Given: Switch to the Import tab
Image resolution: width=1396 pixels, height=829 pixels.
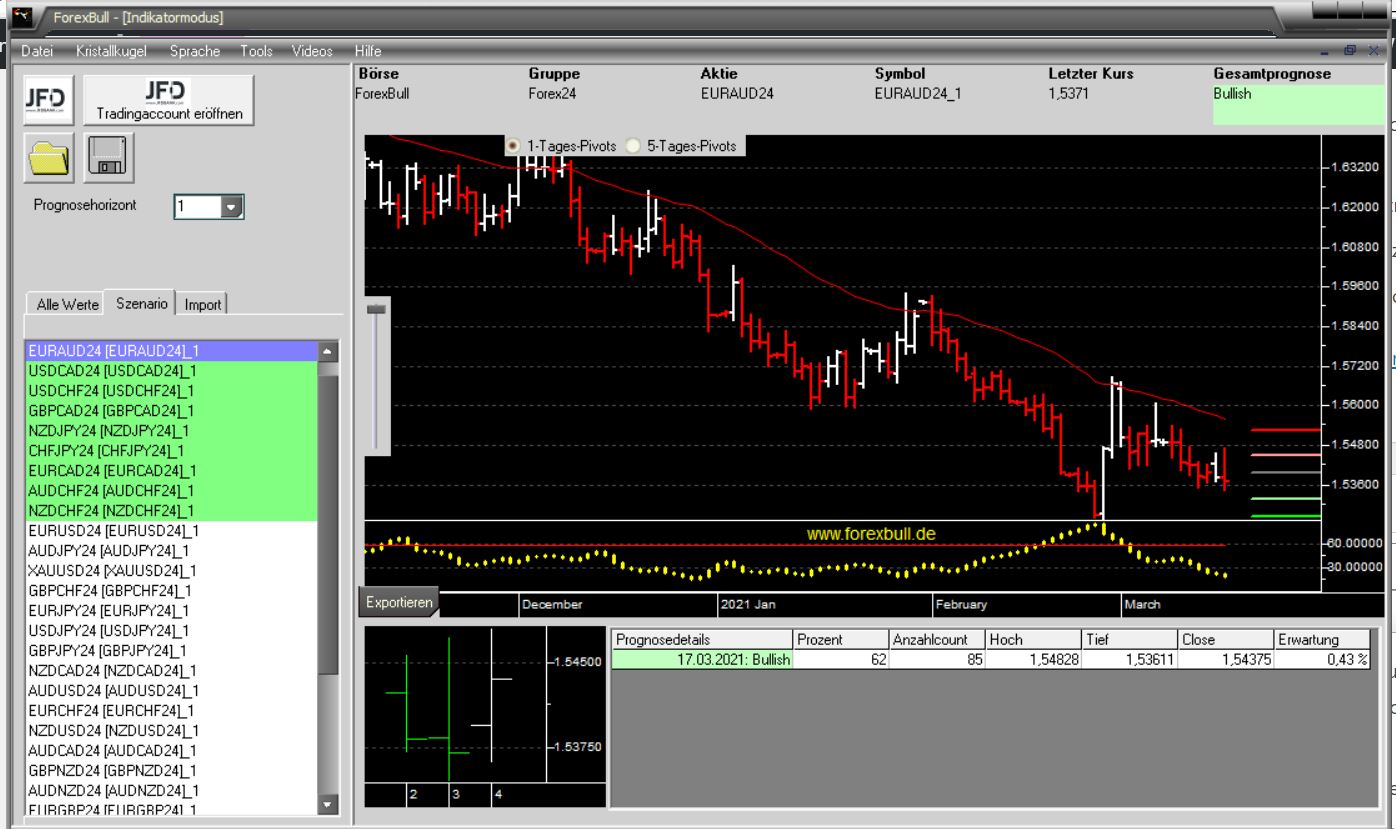Looking at the screenshot, I should [203, 304].
